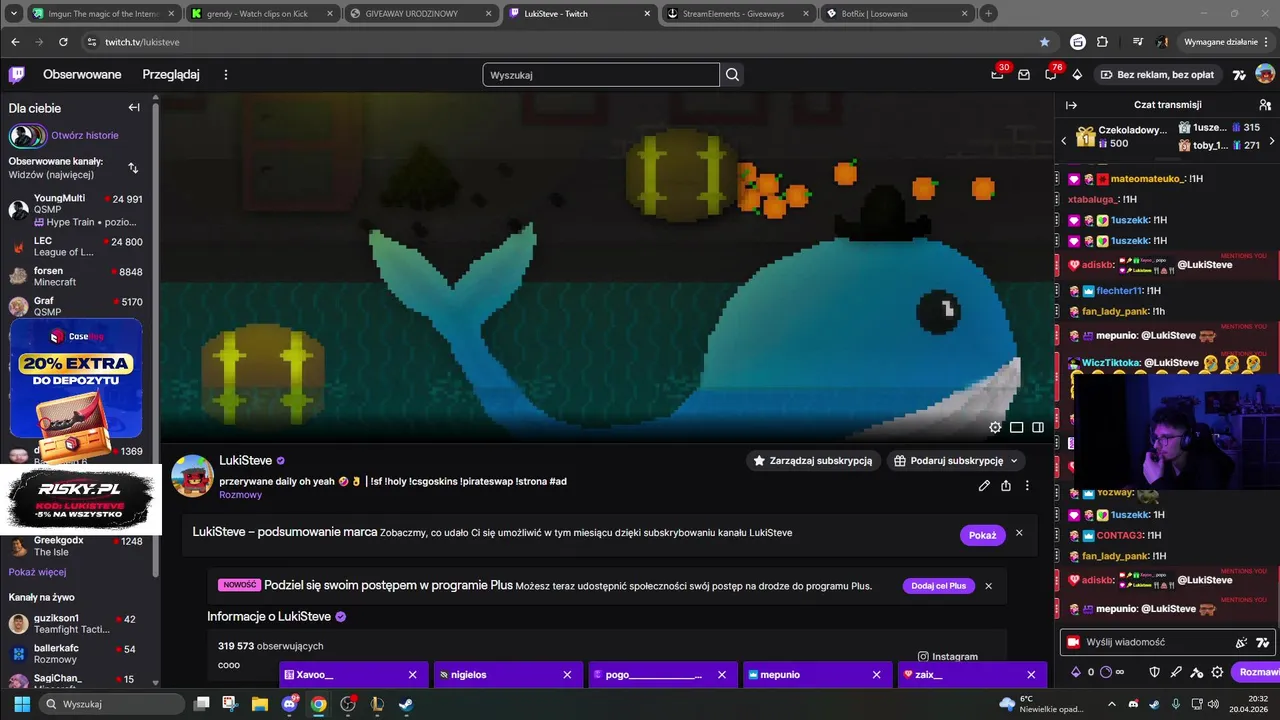This screenshot has width=1280, height=720.
Task: Click the hammer moderator tool icon
Action: [1197, 672]
